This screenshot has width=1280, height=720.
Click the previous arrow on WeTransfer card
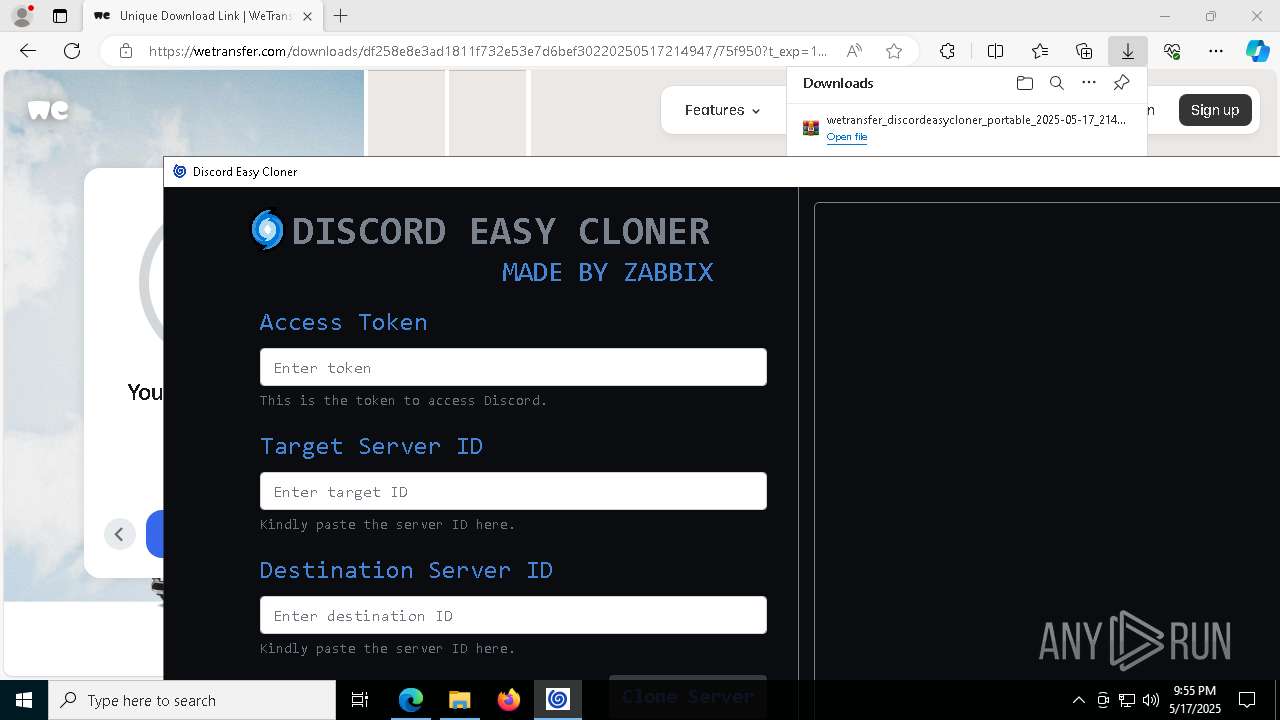[119, 534]
